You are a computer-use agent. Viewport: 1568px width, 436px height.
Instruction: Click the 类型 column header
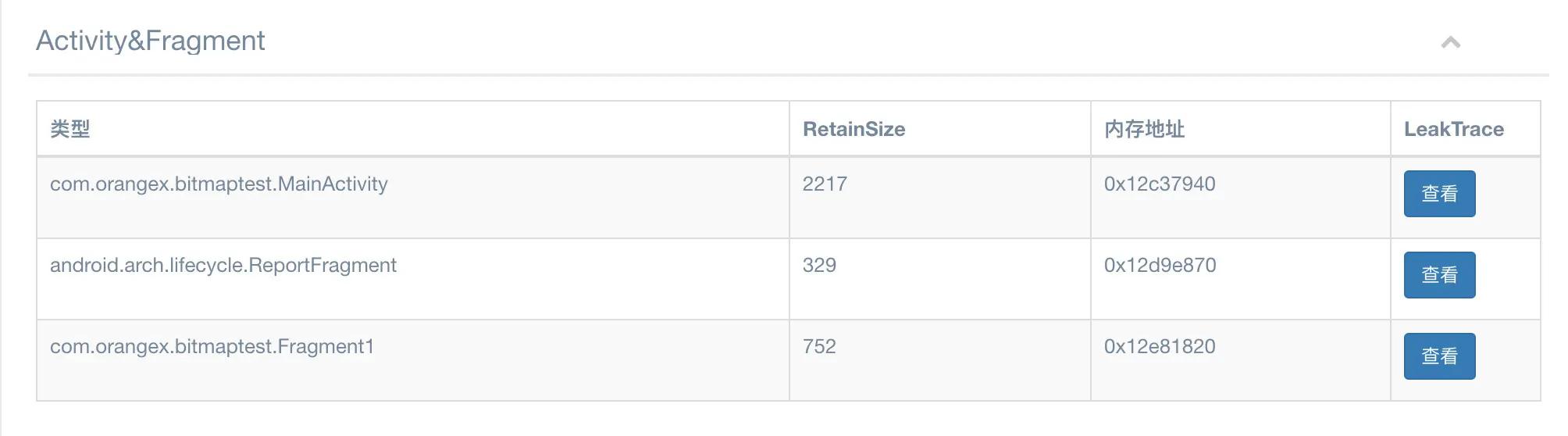point(70,129)
